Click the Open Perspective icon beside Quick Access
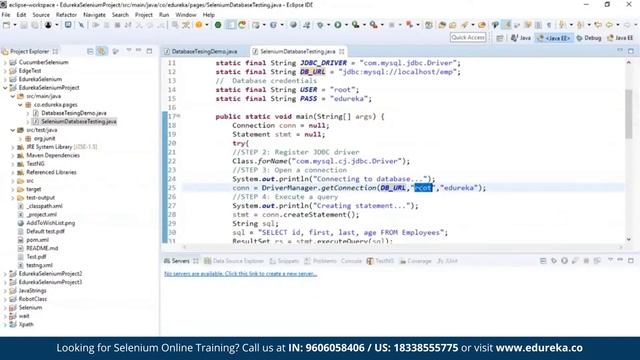Viewport: 640px width, 360px height. (500, 38)
